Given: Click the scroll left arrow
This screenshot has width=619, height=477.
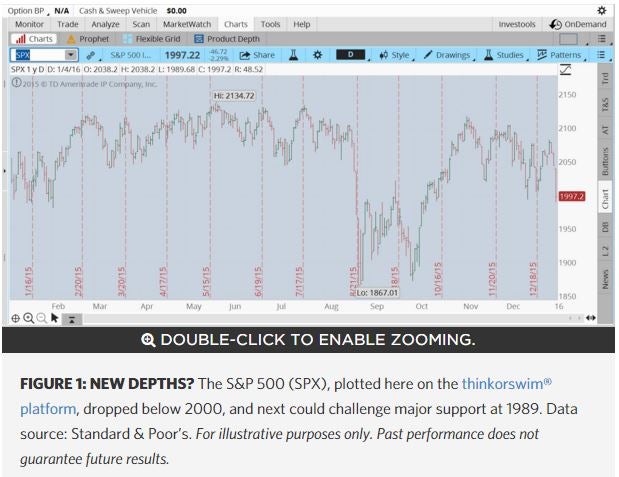Looking at the screenshot, I should [571, 318].
